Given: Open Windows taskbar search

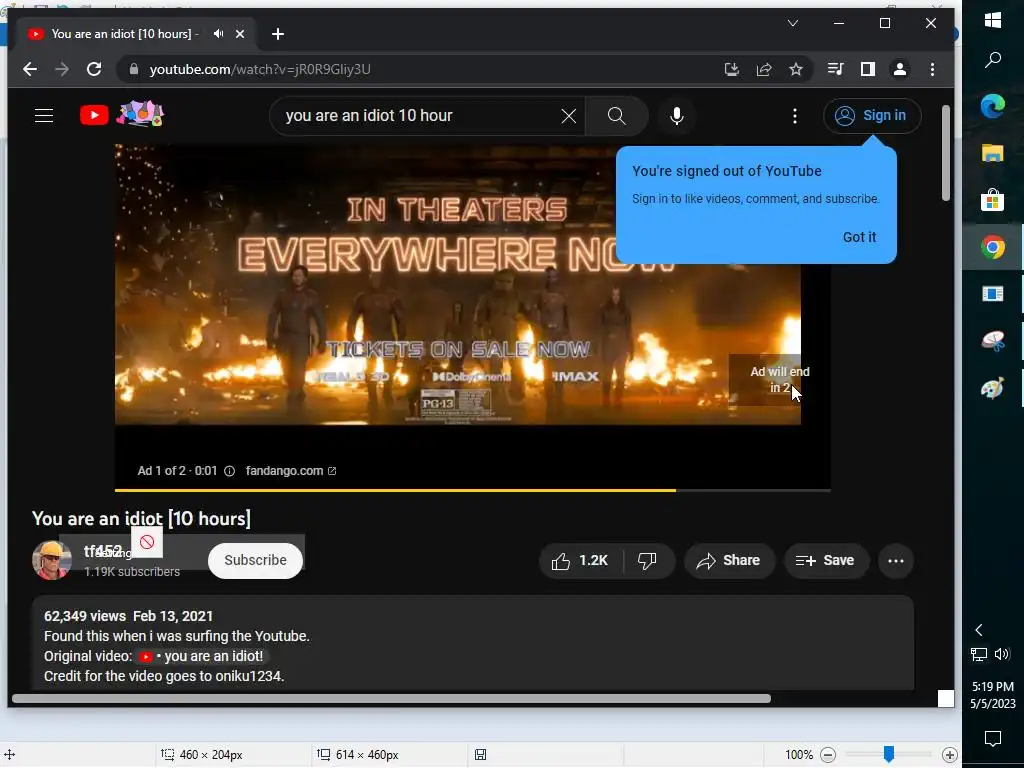Looking at the screenshot, I should click(993, 59).
